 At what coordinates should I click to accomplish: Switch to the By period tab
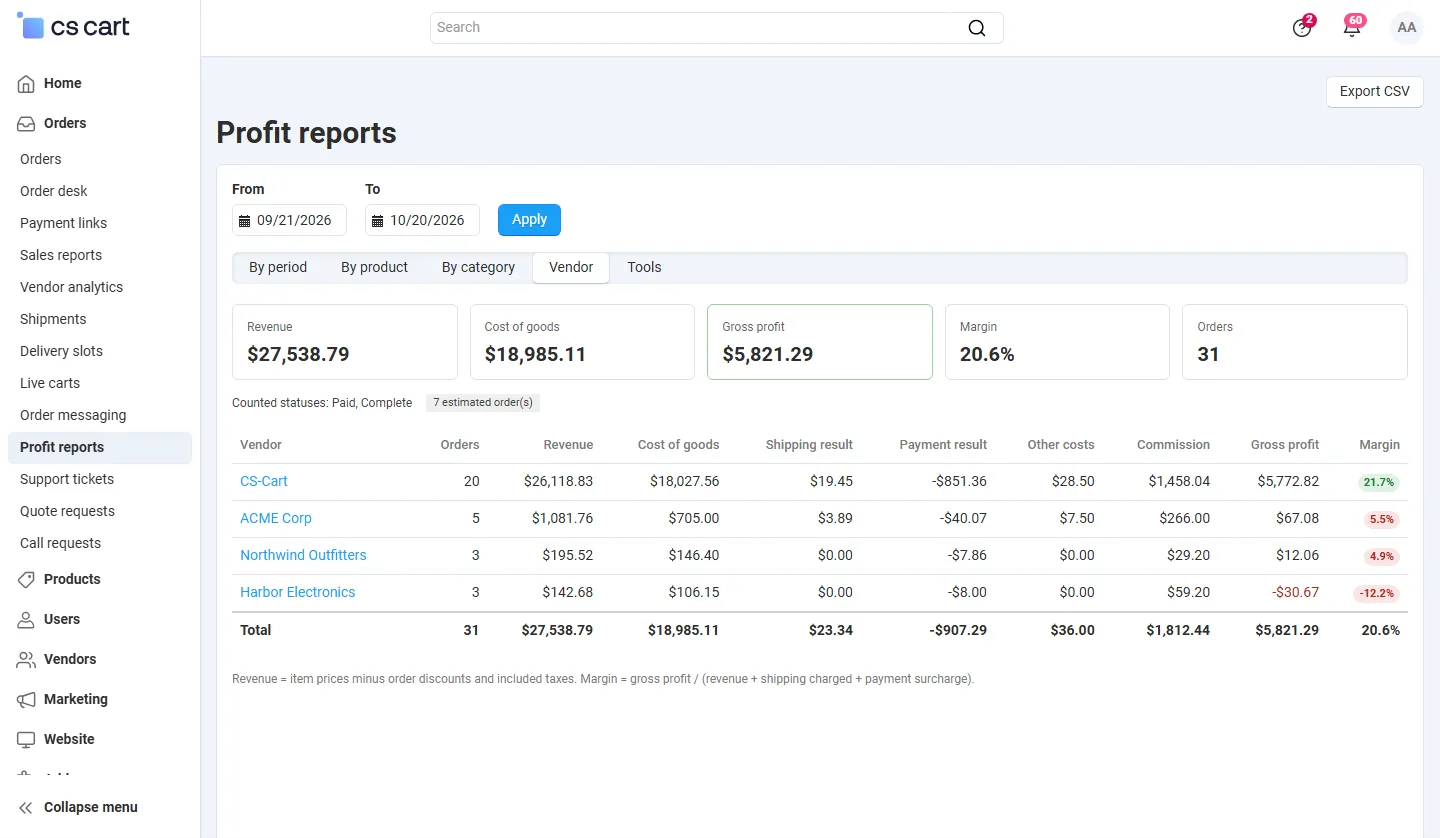278,268
